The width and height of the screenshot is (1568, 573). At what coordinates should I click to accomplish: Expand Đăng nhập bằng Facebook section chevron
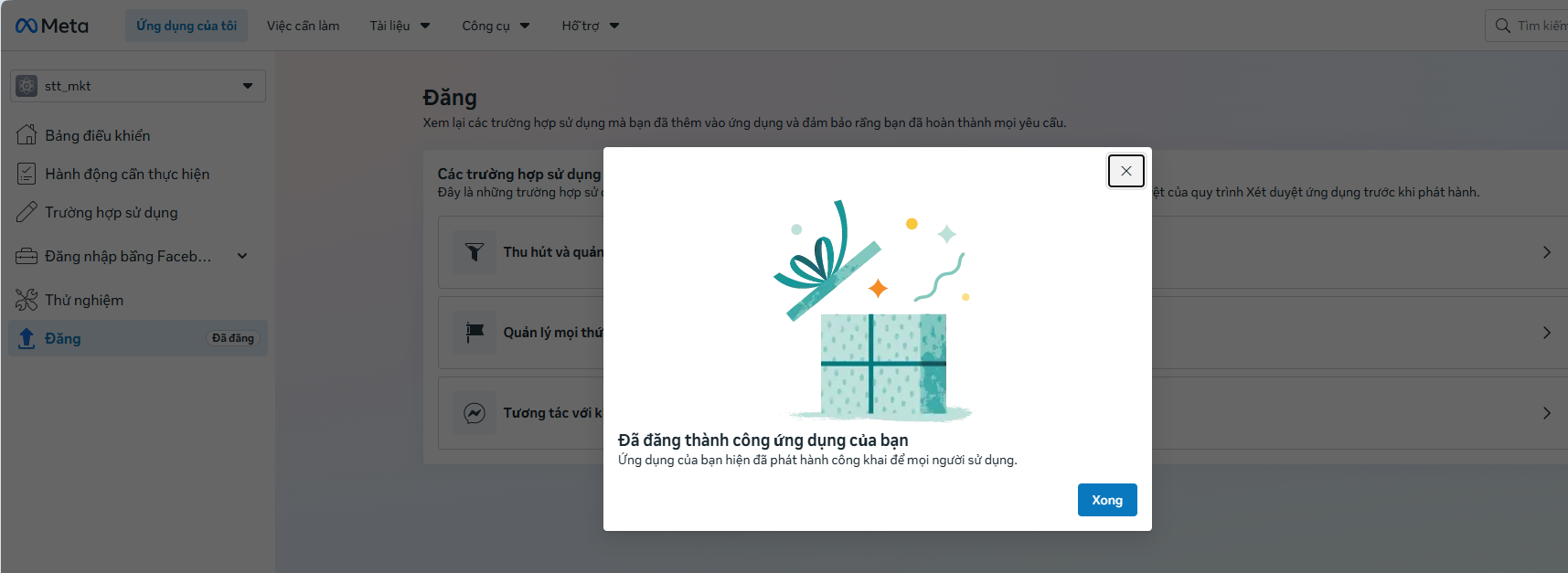pyautogui.click(x=242, y=256)
